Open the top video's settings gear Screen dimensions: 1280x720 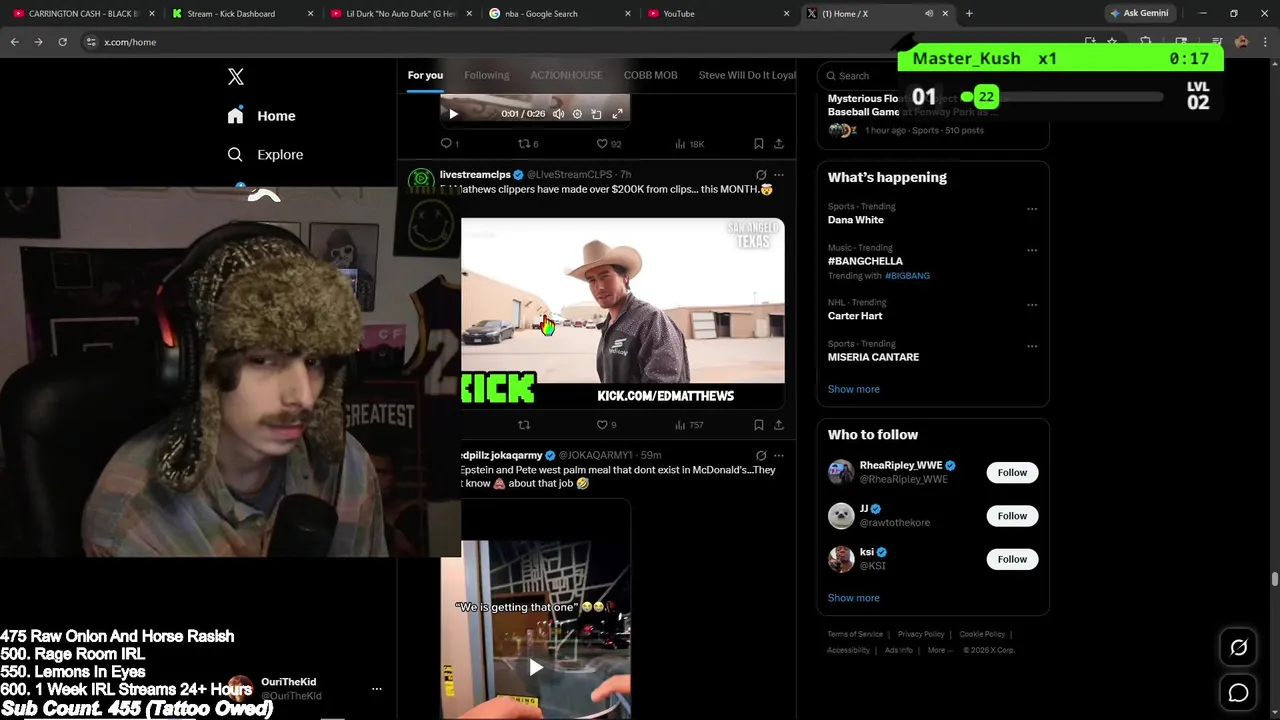click(577, 114)
